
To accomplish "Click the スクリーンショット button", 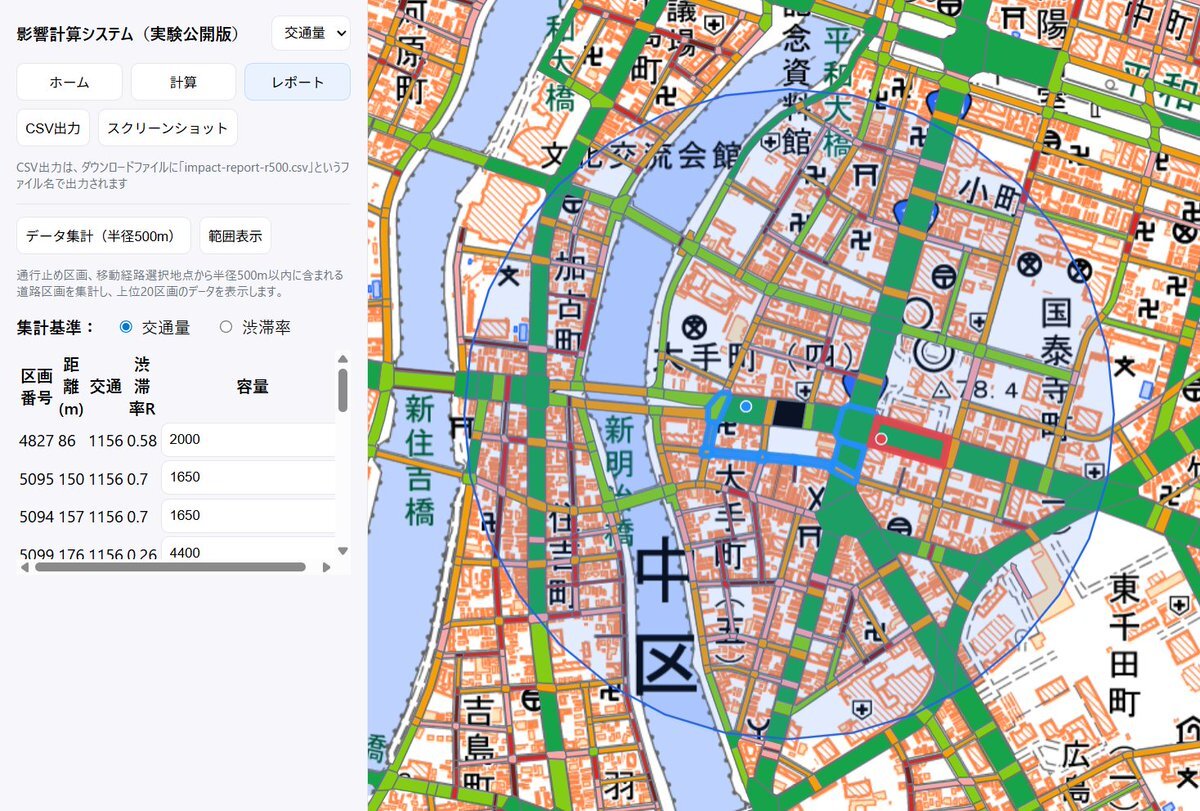I will (168, 128).
